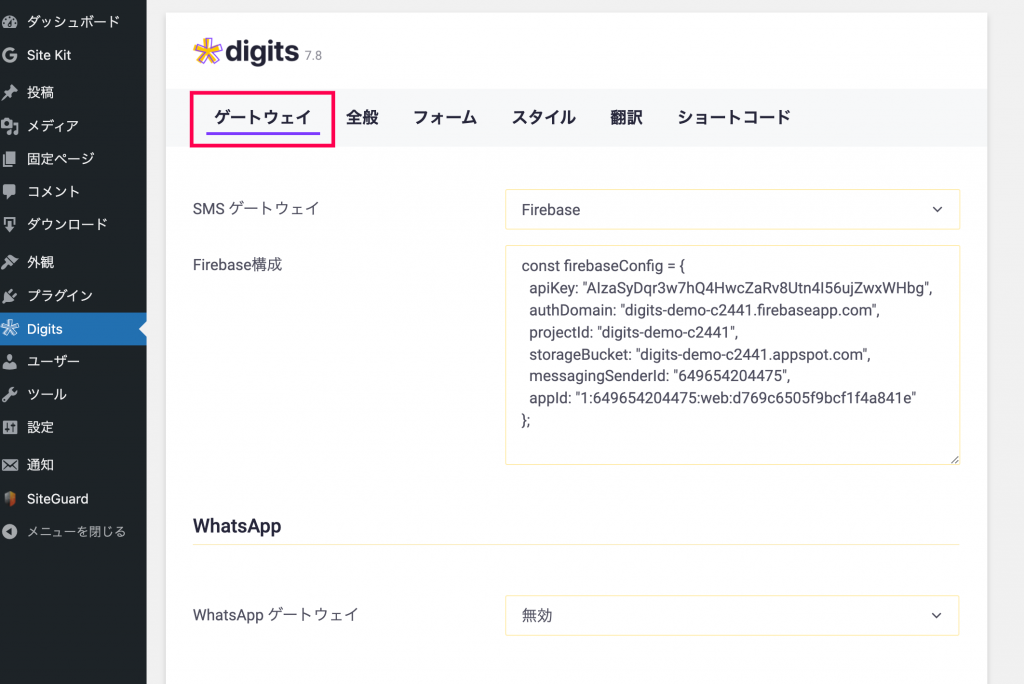
Task: Open the ダッシュボード menu item
Action: coord(73,22)
